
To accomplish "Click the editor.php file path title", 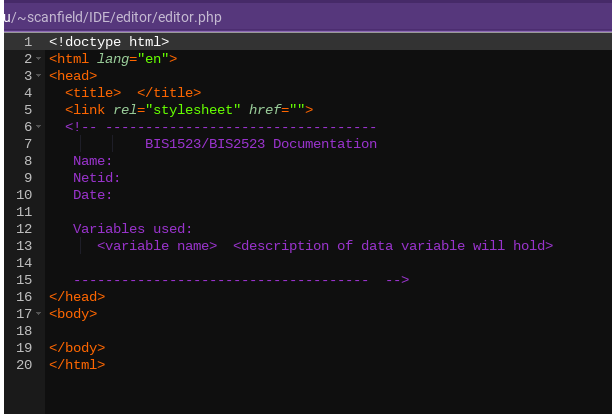I will point(113,17).
